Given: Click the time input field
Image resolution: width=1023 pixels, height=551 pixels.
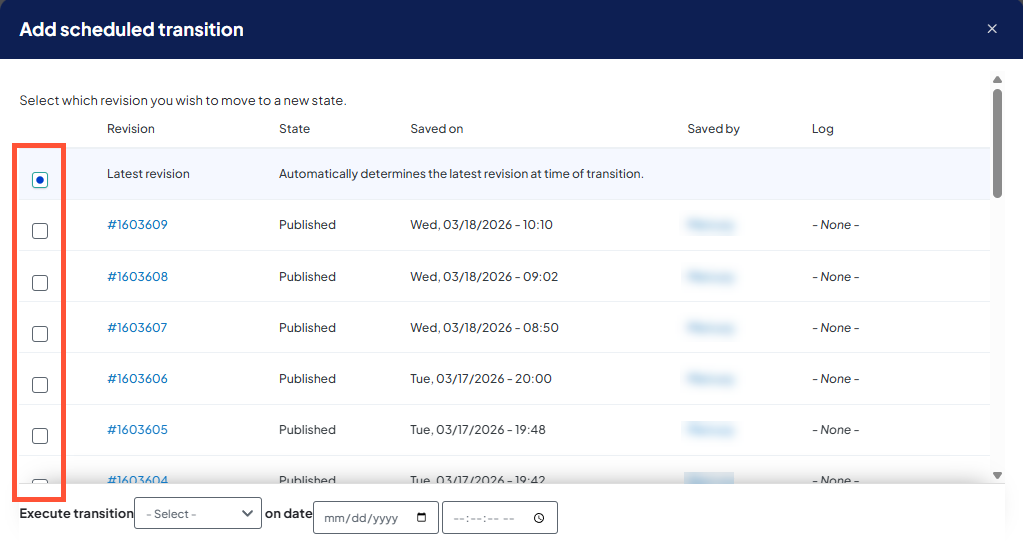Looking at the screenshot, I should pos(500,518).
